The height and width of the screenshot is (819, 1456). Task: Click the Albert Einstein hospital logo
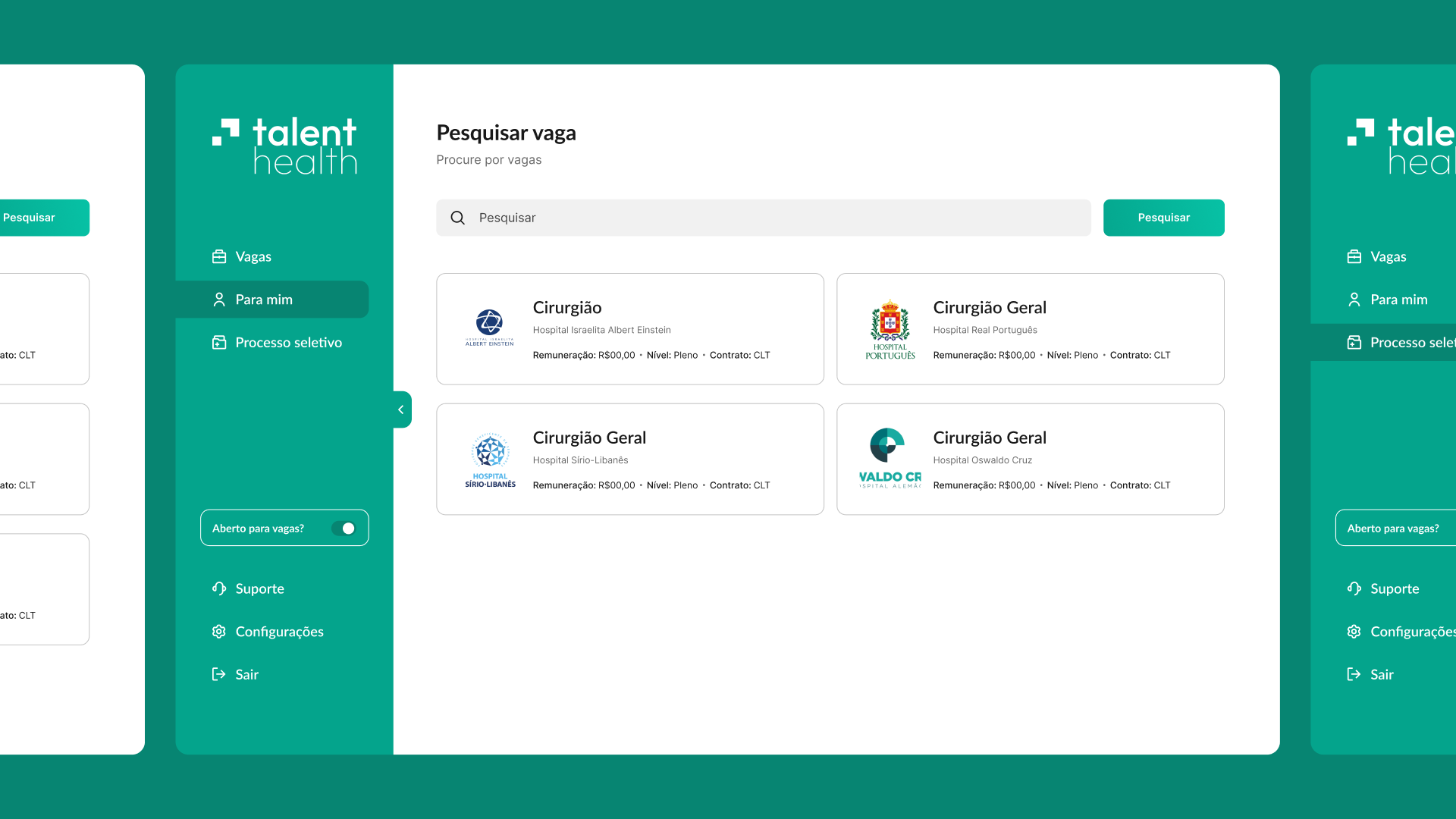(489, 328)
